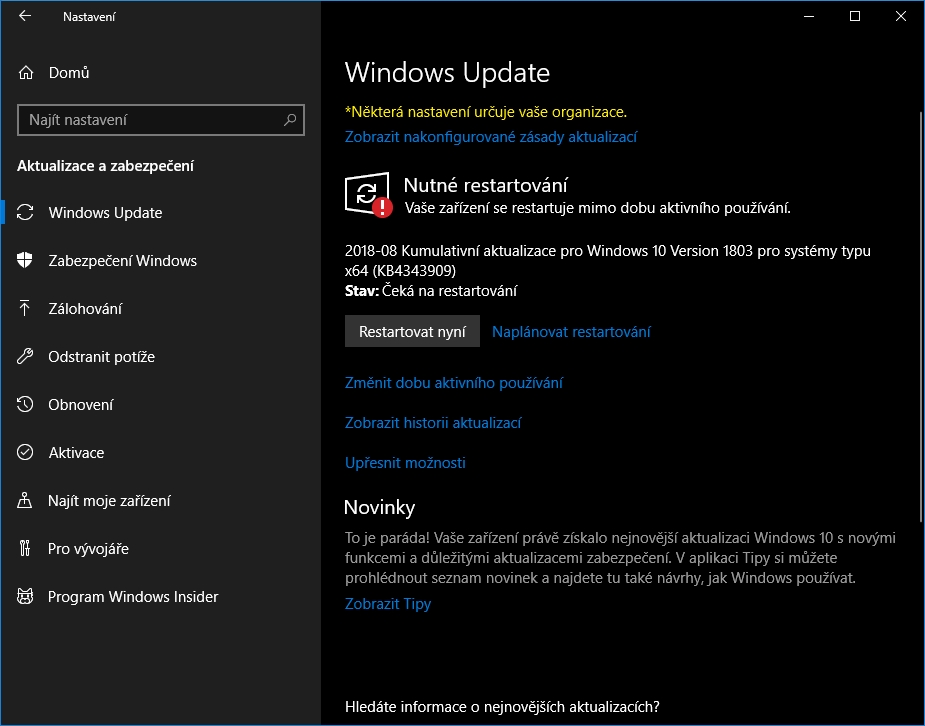Click Stav: Čeká na restartování text
The image size is (925, 726).
431,291
